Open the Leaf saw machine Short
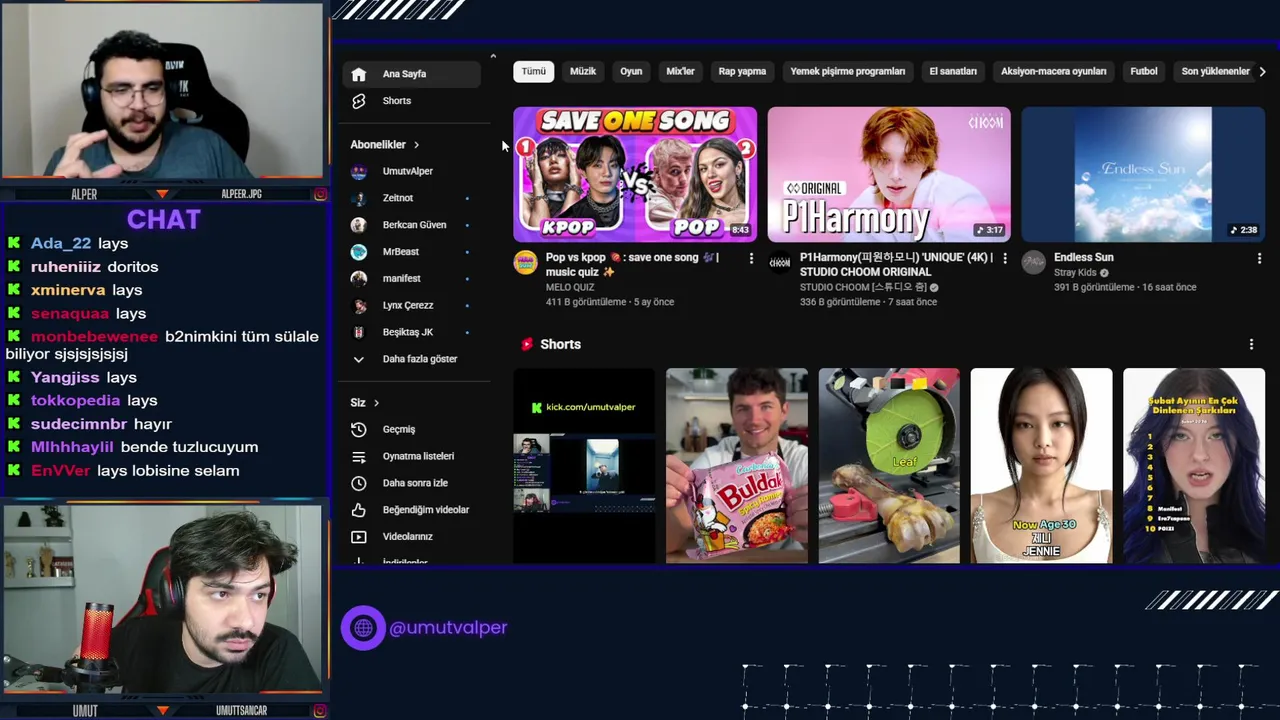 (889, 465)
